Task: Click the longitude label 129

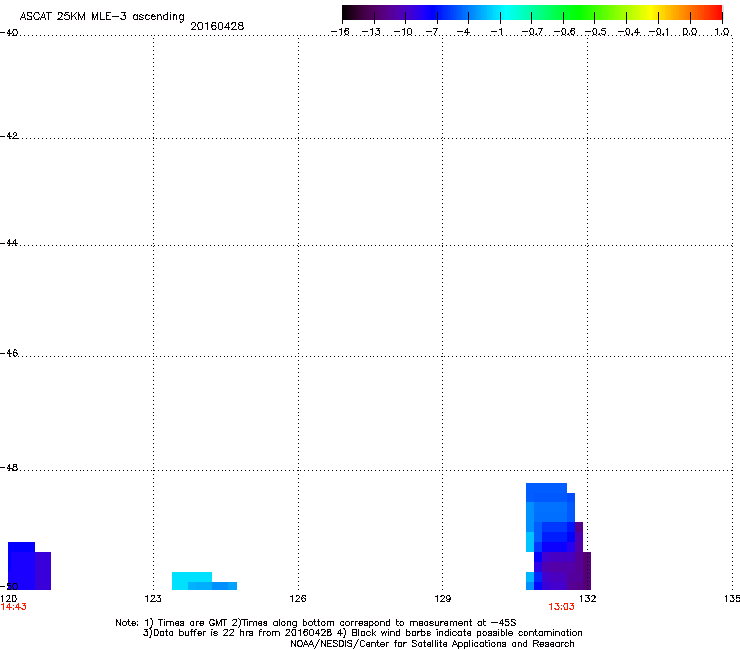Action: point(443,599)
